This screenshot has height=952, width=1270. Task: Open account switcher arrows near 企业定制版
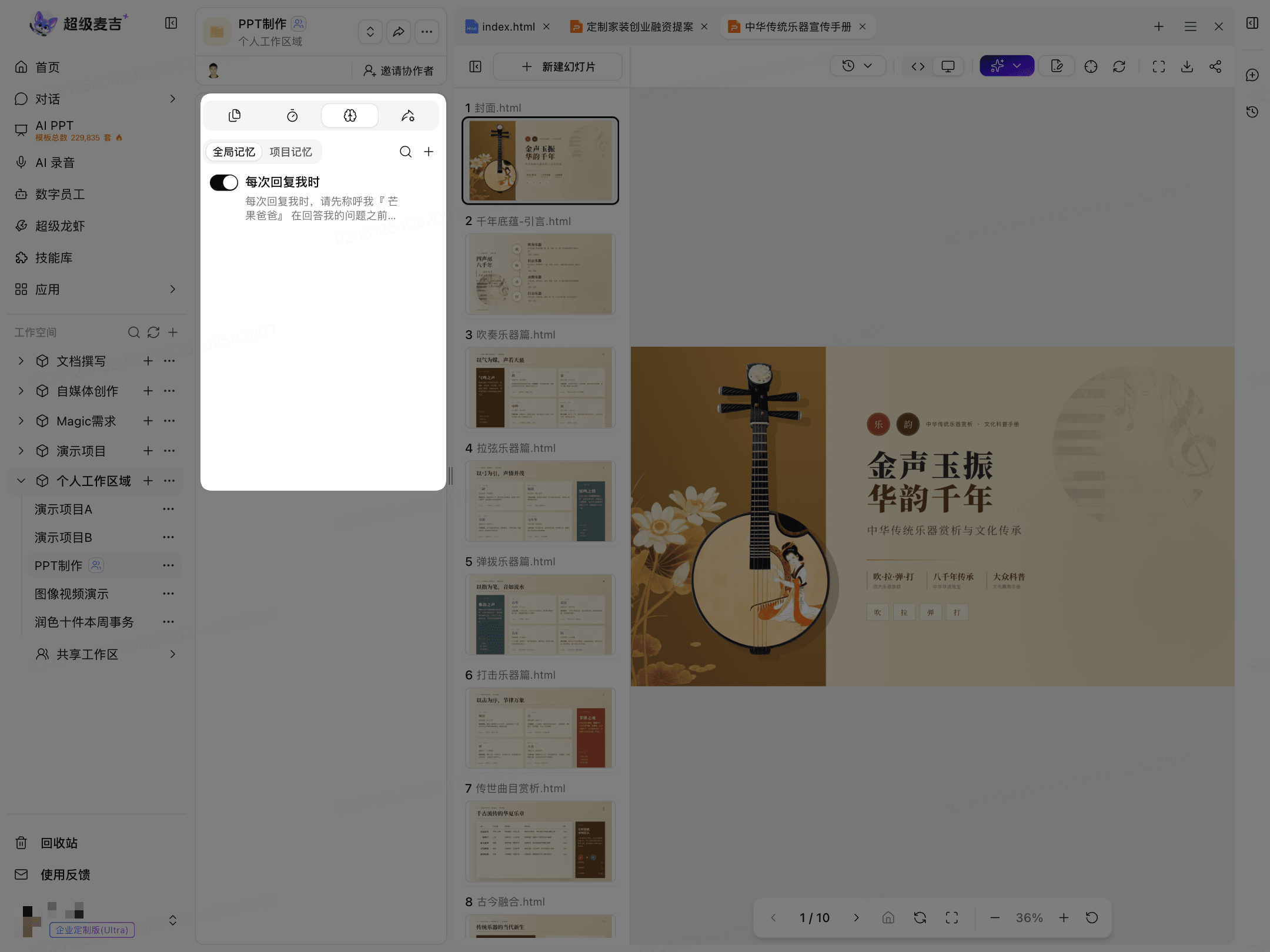coord(173,920)
